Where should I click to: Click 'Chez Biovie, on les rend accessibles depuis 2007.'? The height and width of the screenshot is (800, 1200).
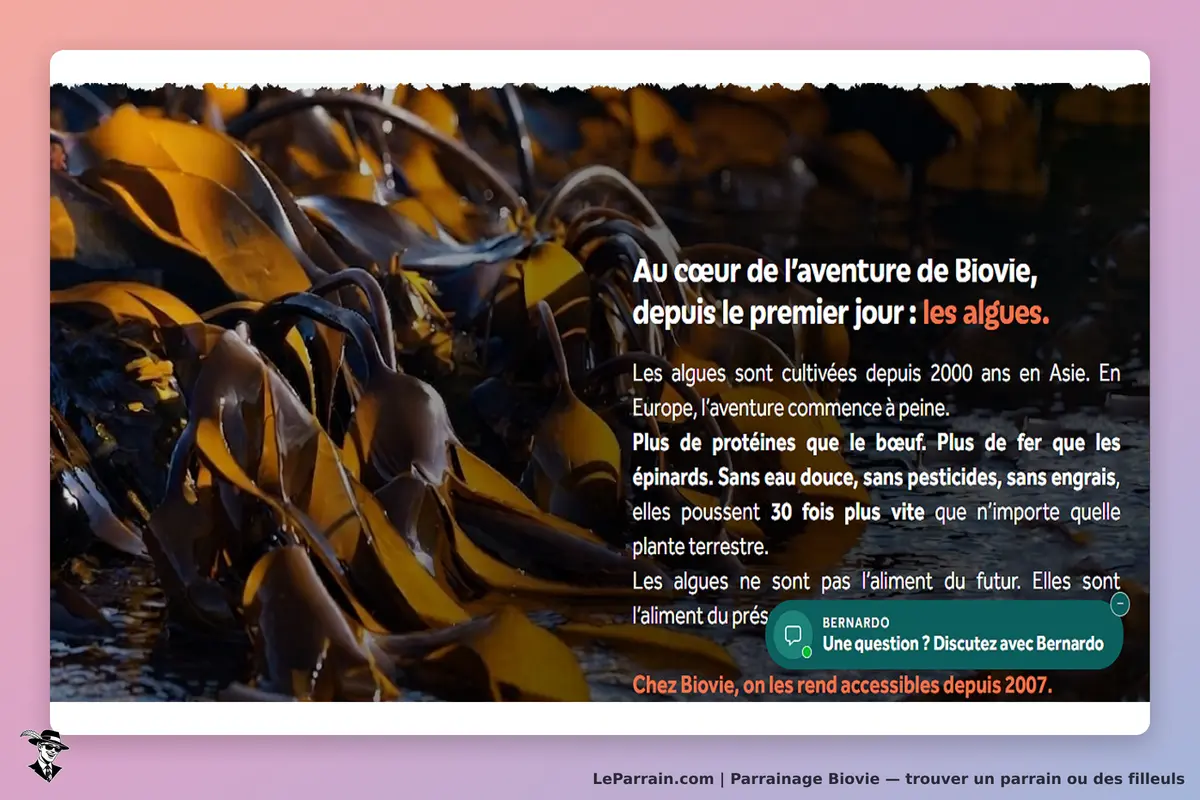click(x=842, y=686)
